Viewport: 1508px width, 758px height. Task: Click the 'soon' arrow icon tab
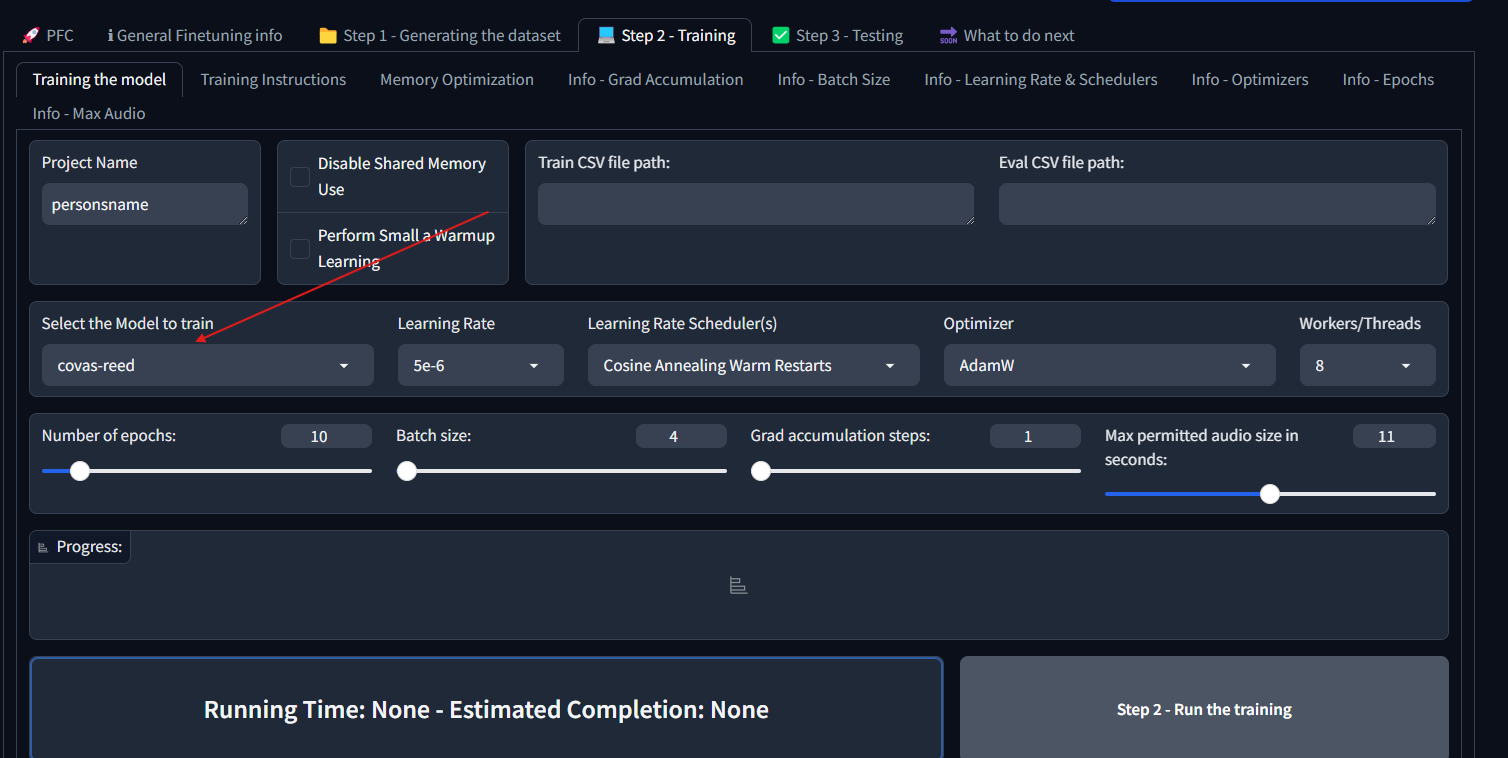pos(948,36)
